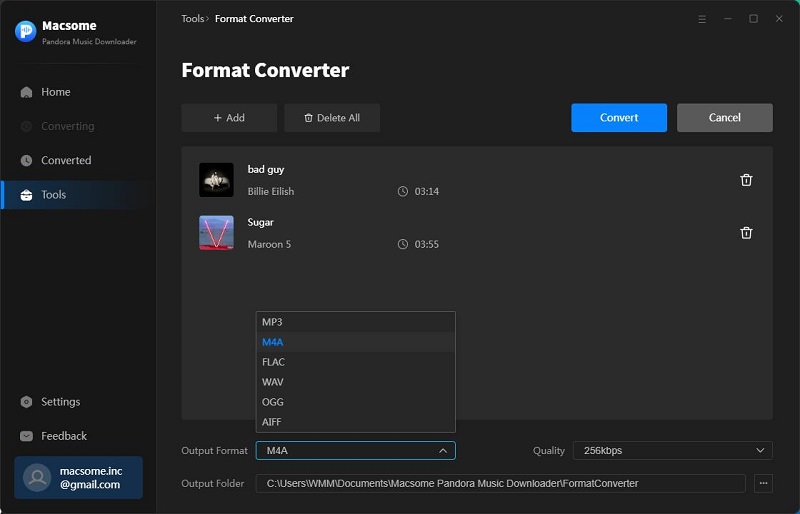
Task: Click the clock icon beside 03:14
Action: (403, 191)
